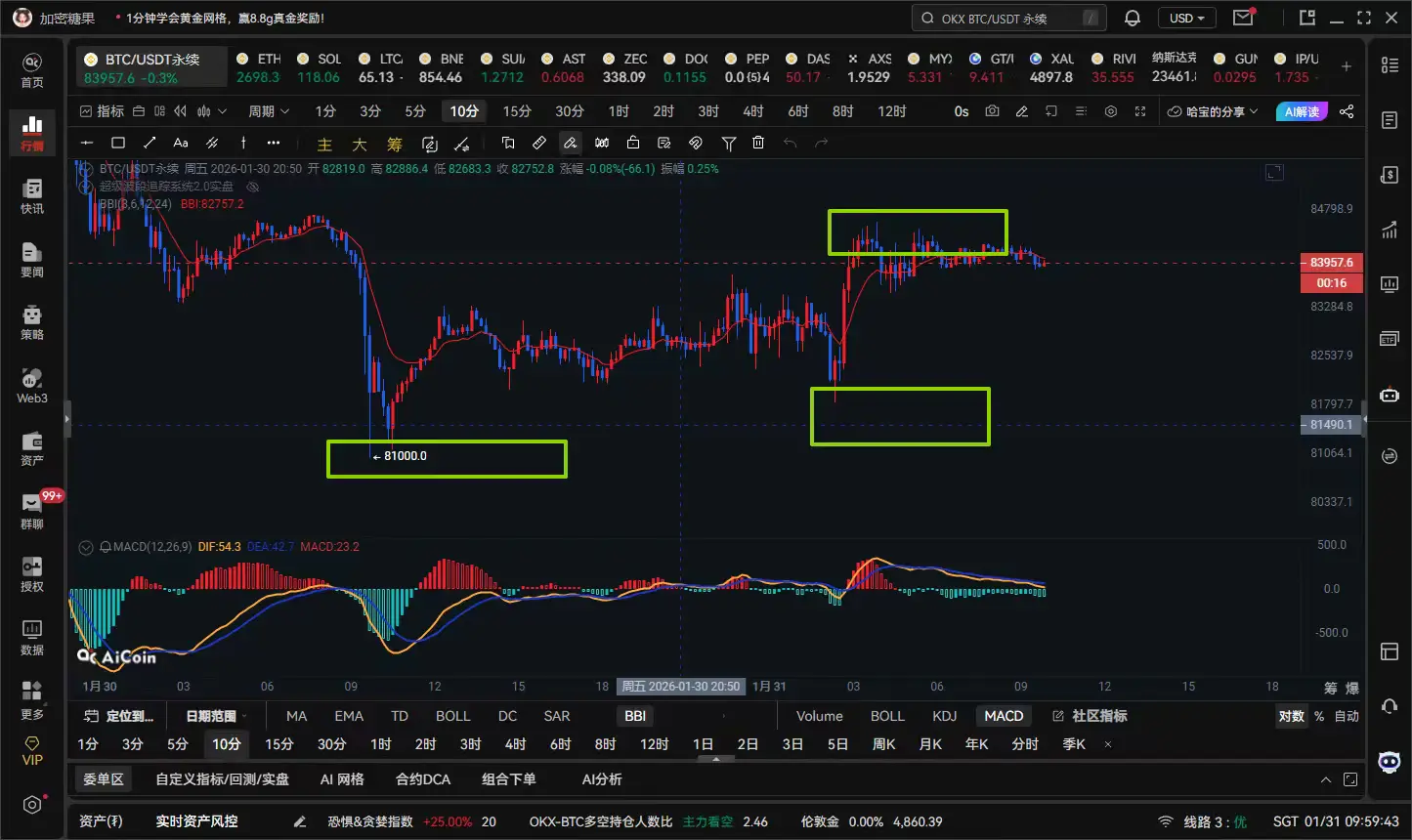Open the robot assistant icon in right sidebar
Viewport: 1412px width, 840px height.
click(x=1390, y=395)
